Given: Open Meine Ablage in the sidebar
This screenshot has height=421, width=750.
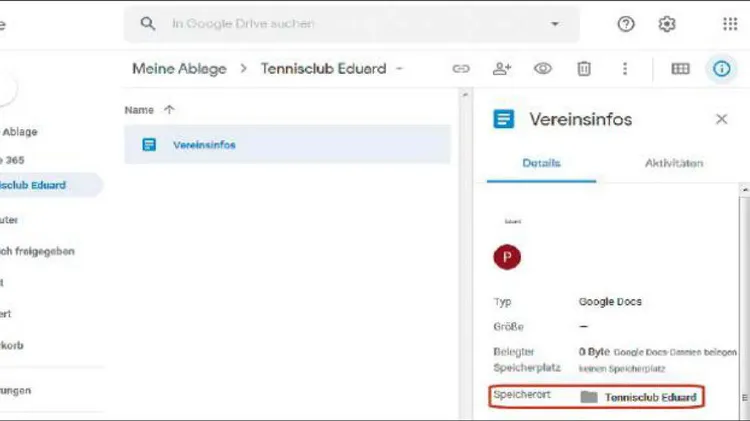Looking at the screenshot, I should pyautogui.click(x=19, y=132).
